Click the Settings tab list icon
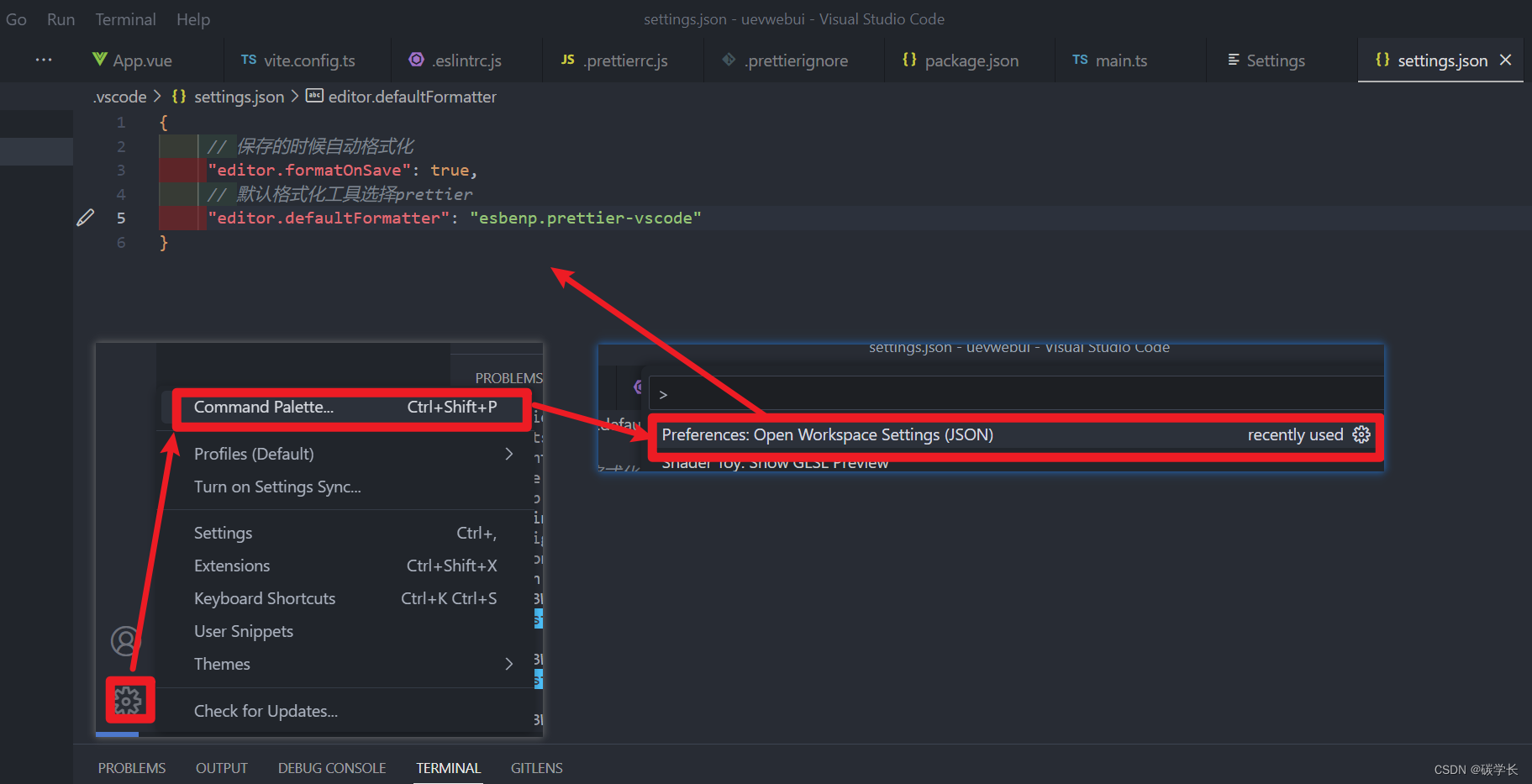 point(1234,59)
